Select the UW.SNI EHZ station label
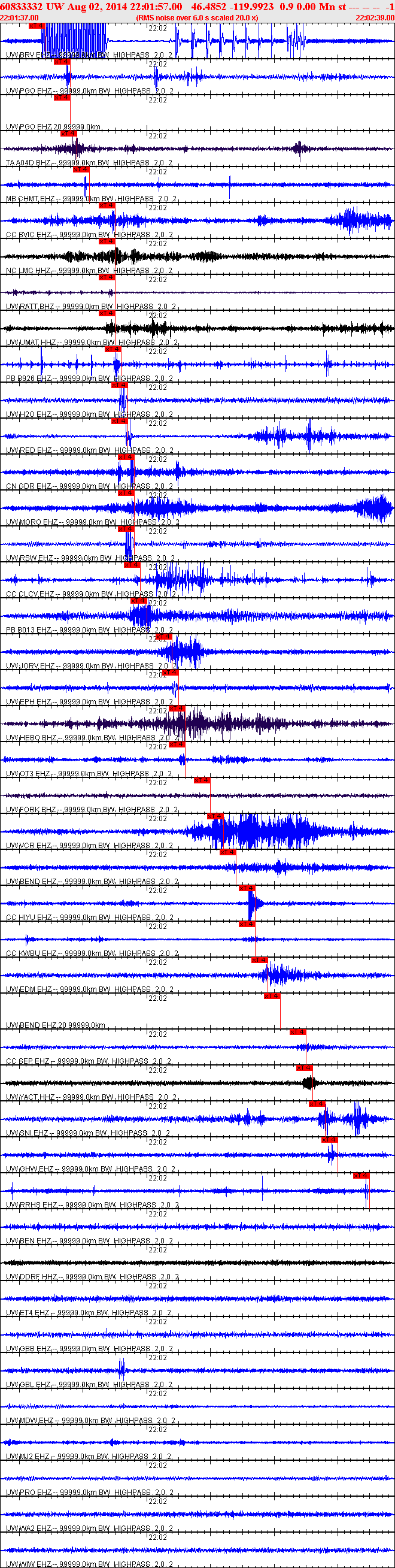This screenshot has width=395, height=1568. pyautogui.click(x=89, y=1132)
